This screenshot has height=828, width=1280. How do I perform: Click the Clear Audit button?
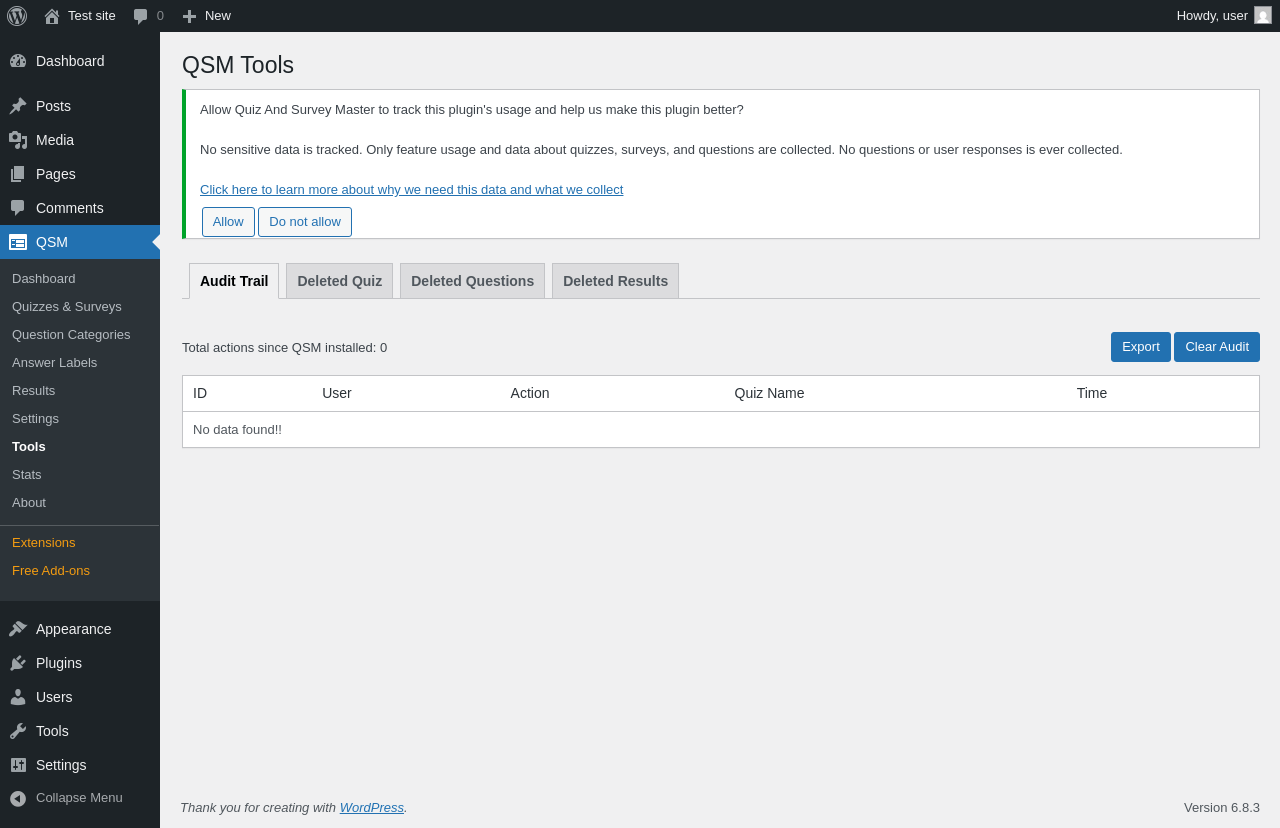point(1216,347)
